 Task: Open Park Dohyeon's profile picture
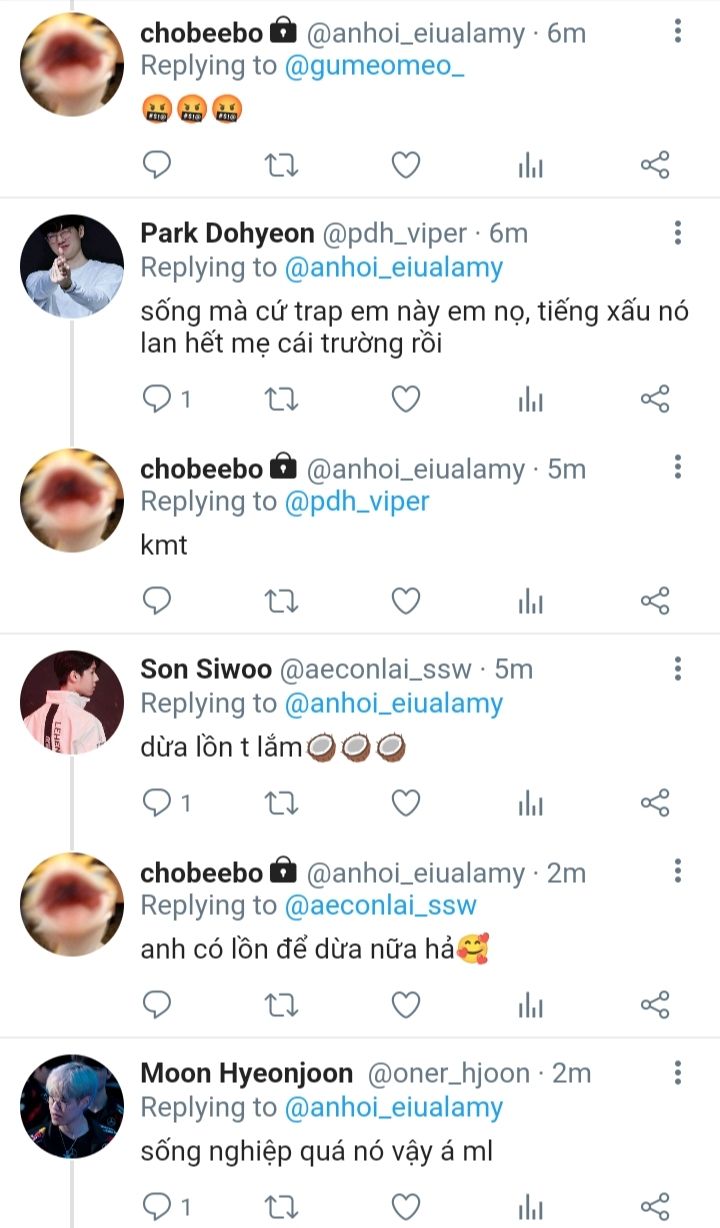click(x=72, y=266)
